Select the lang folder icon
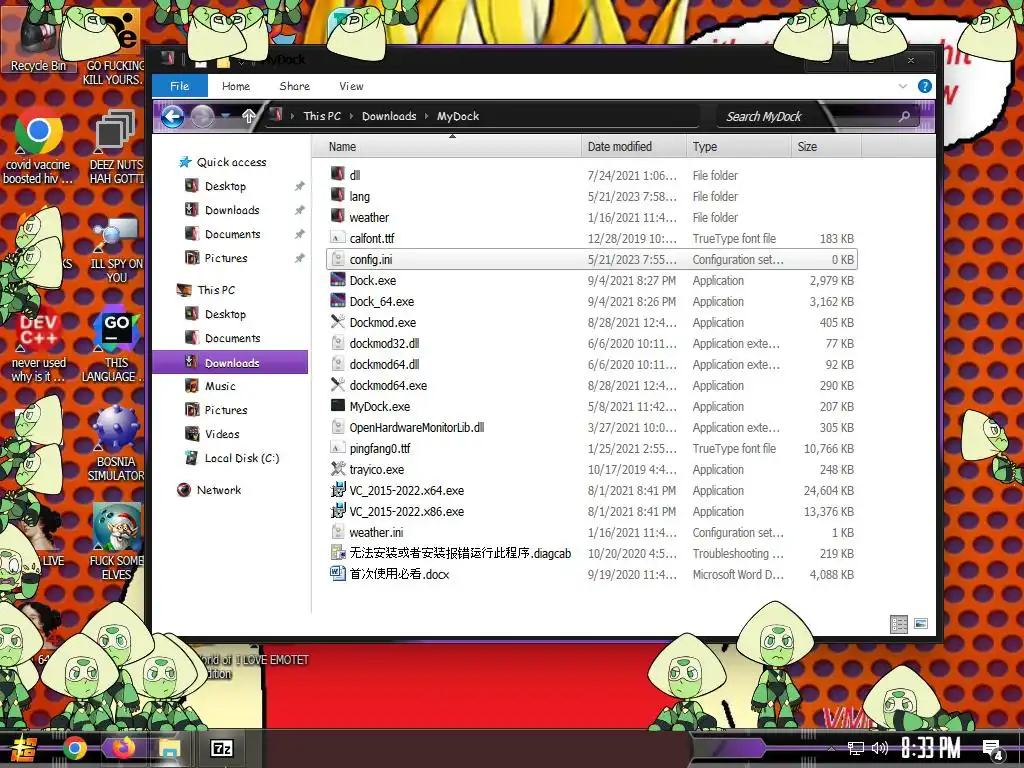 point(338,195)
